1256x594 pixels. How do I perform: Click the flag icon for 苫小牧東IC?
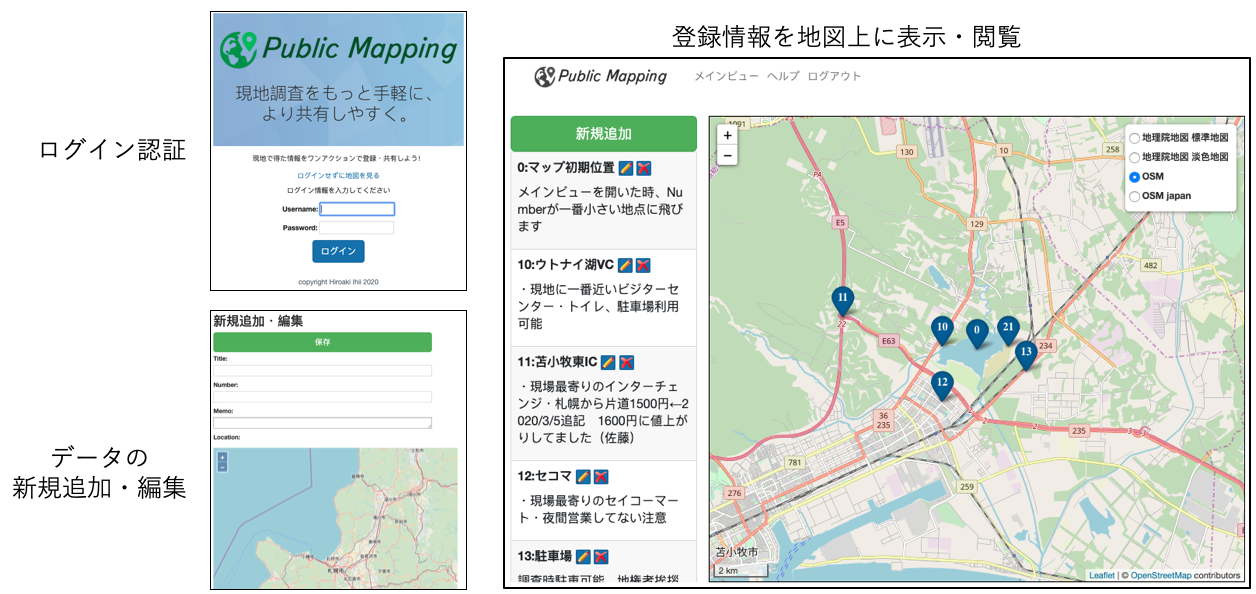(x=627, y=360)
